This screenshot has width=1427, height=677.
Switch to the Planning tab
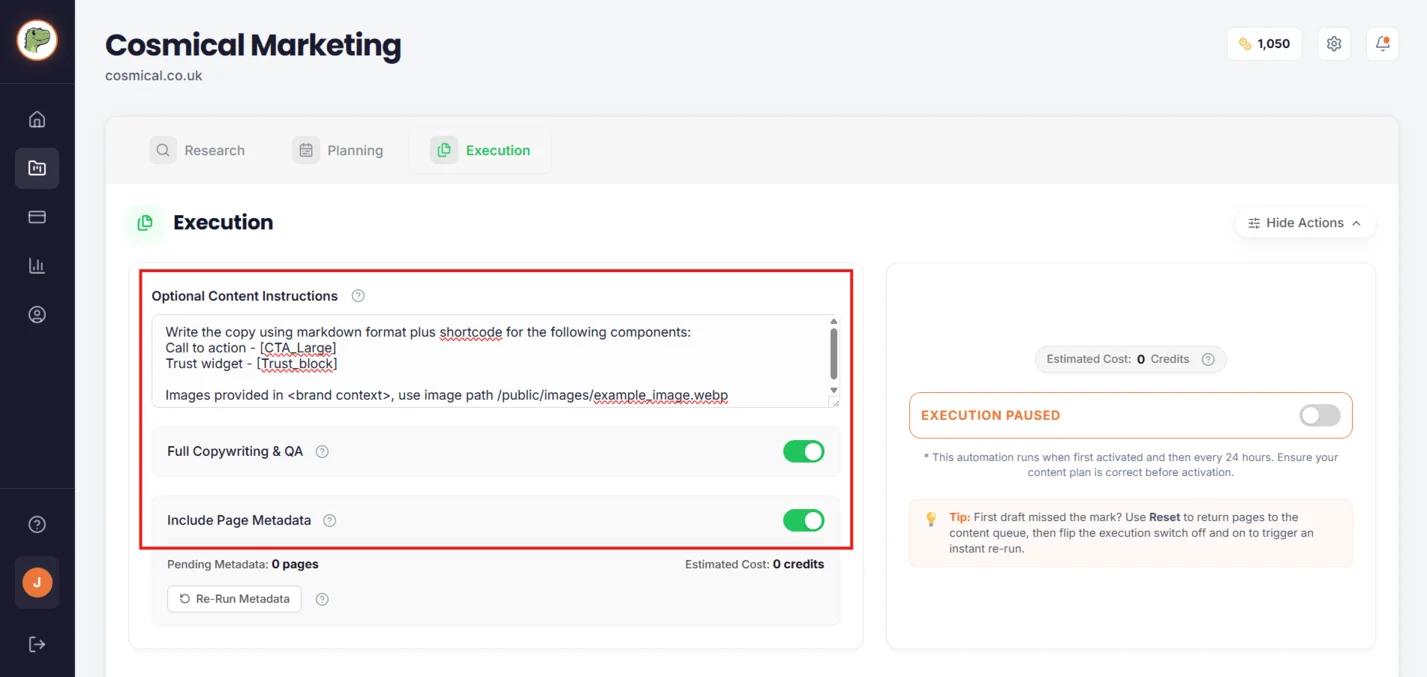338,150
